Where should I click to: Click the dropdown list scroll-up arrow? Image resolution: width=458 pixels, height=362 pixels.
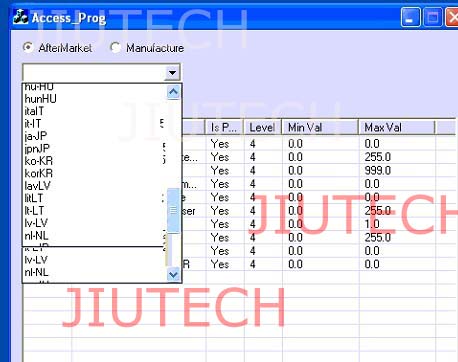click(x=173, y=92)
